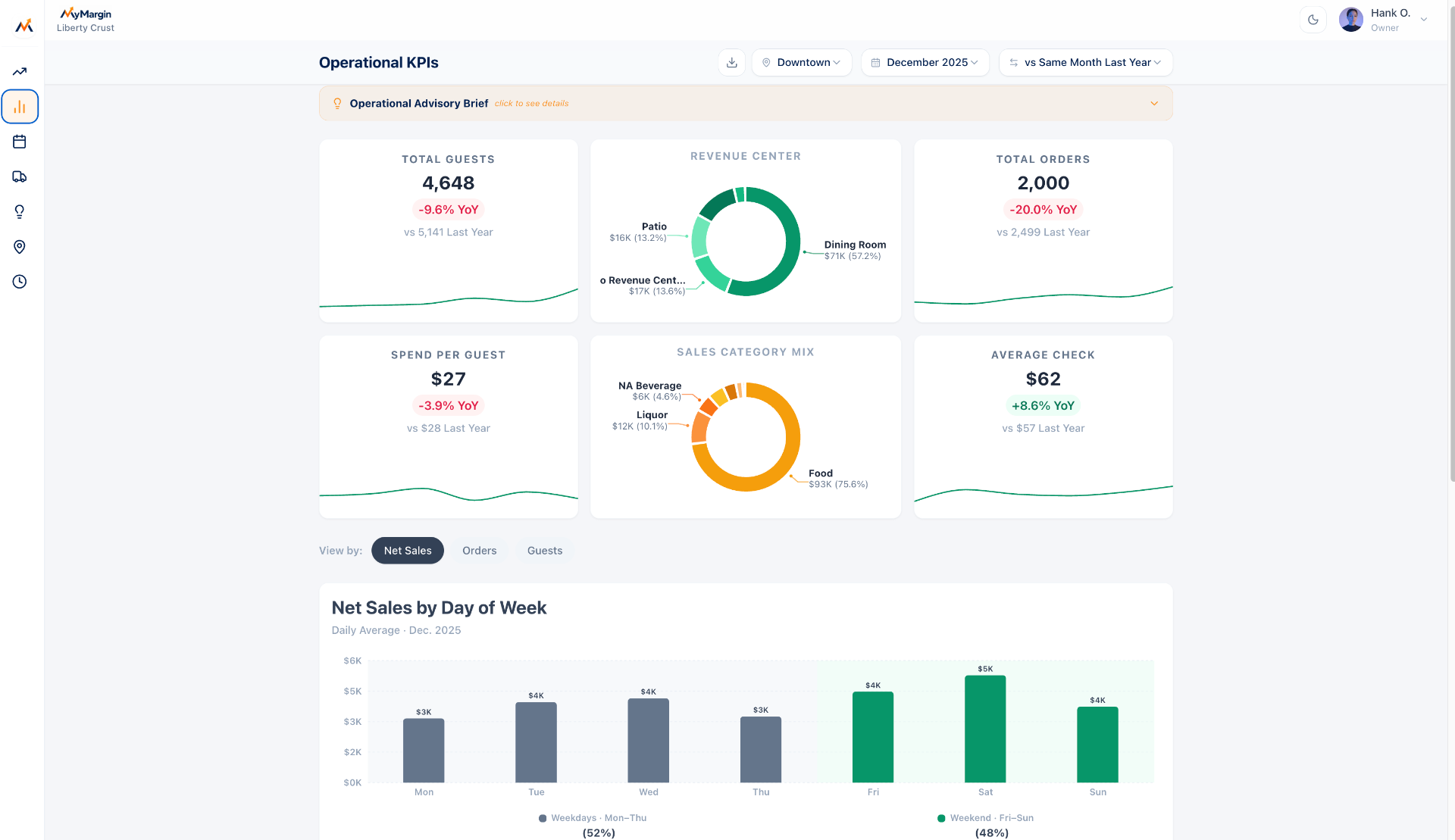Click the 'vs 5,141 Last Year' text
This screenshot has width=1455, height=840.
(x=449, y=233)
